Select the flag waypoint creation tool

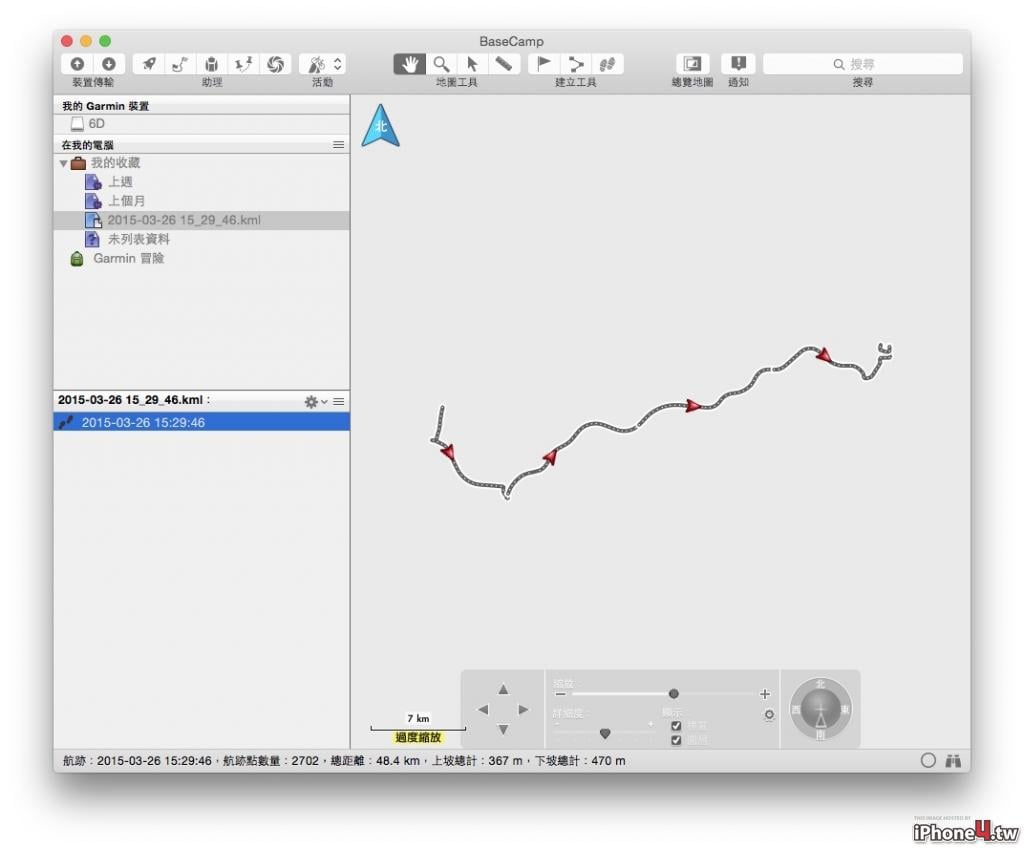pyautogui.click(x=543, y=64)
